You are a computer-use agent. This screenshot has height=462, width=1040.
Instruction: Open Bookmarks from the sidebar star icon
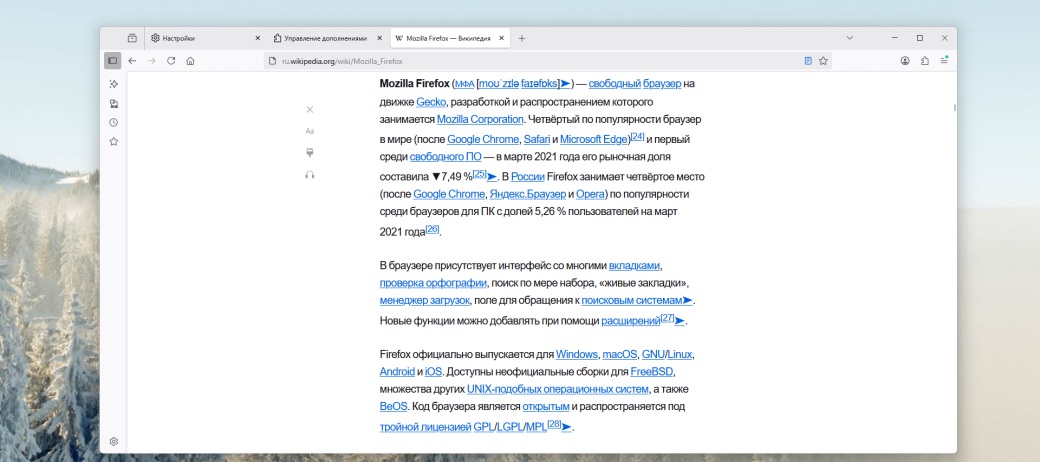114,141
